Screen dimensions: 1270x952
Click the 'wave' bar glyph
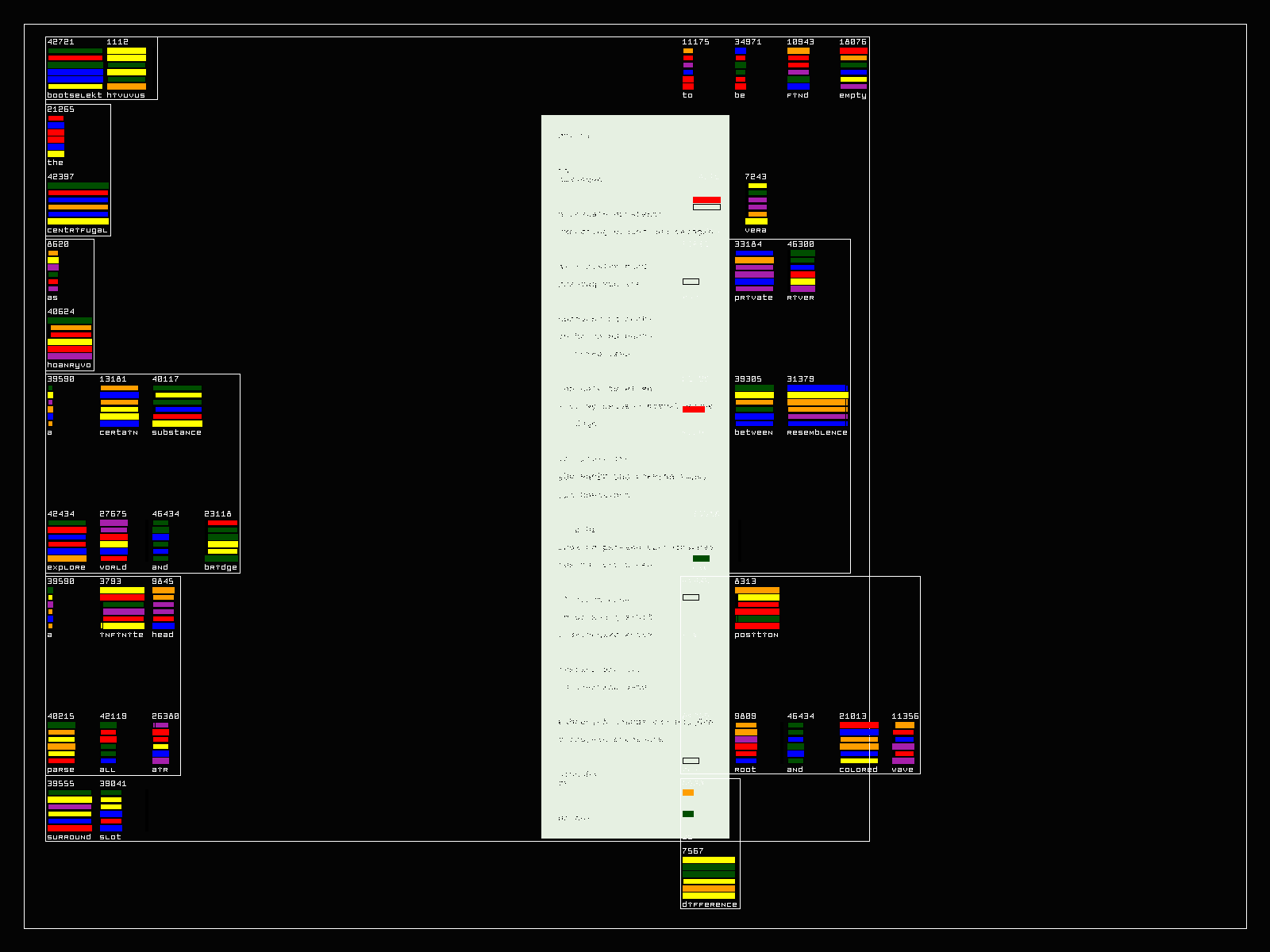tap(903, 743)
